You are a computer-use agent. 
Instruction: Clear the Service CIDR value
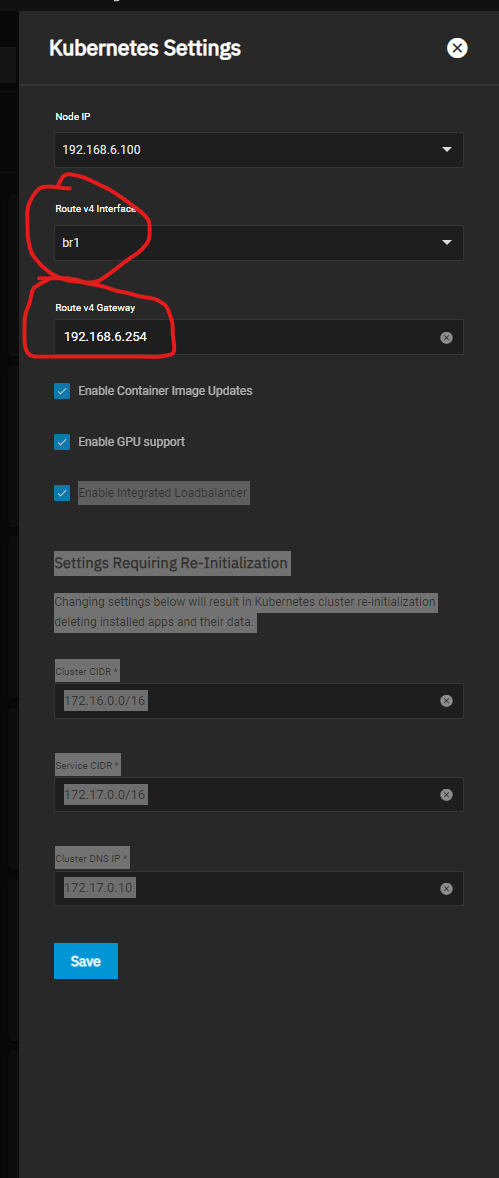446,794
